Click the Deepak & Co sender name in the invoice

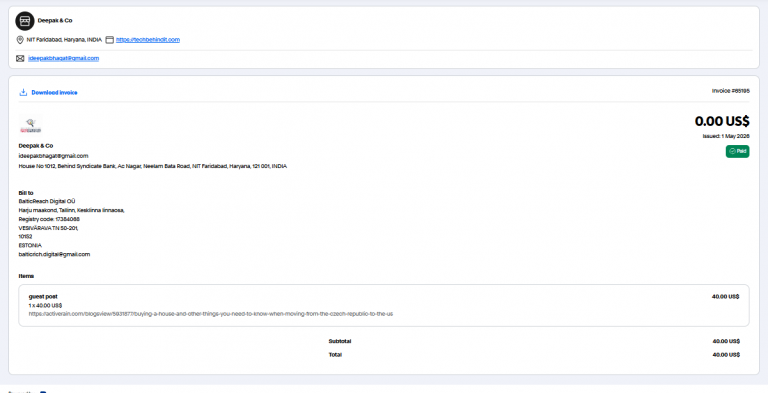36,146
